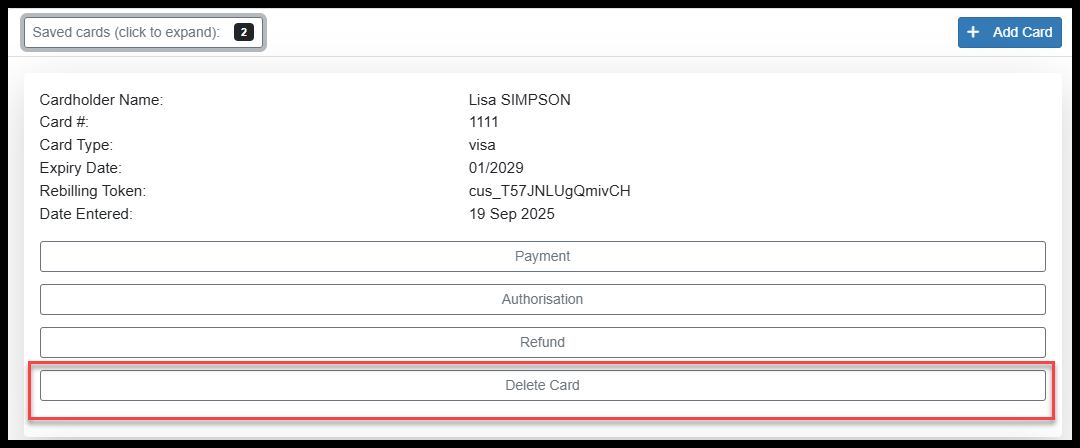This screenshot has height=448, width=1080.
Task: Click the Expiry Date label
Action: click(x=80, y=168)
